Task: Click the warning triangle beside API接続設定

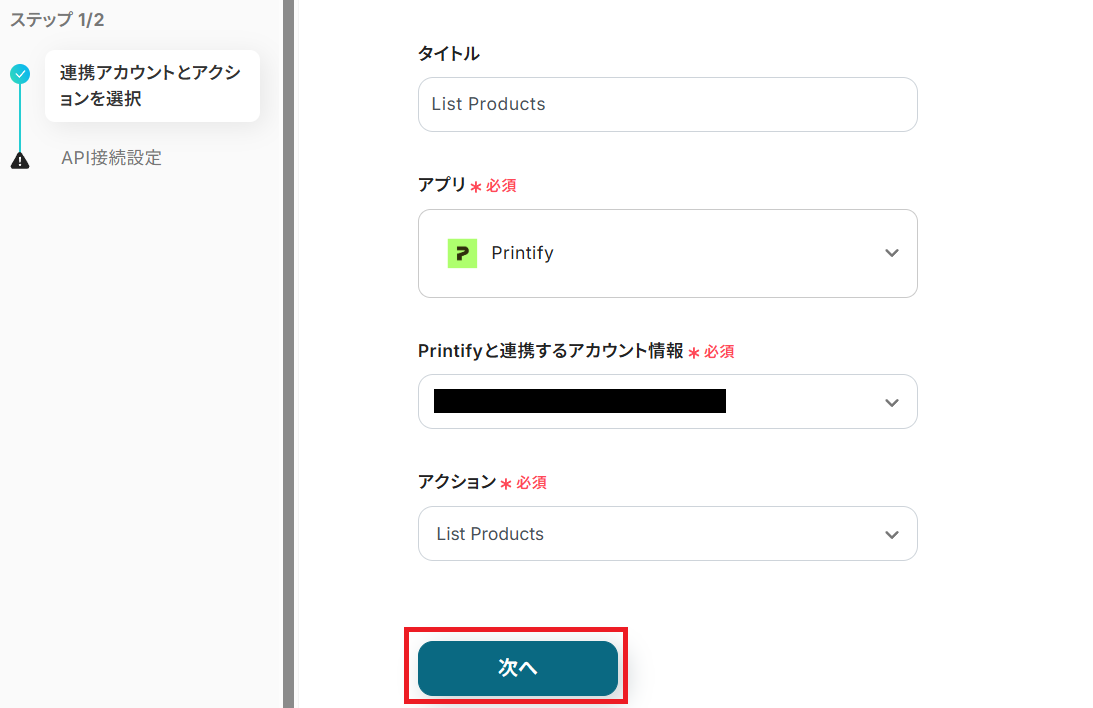Action: tap(20, 160)
